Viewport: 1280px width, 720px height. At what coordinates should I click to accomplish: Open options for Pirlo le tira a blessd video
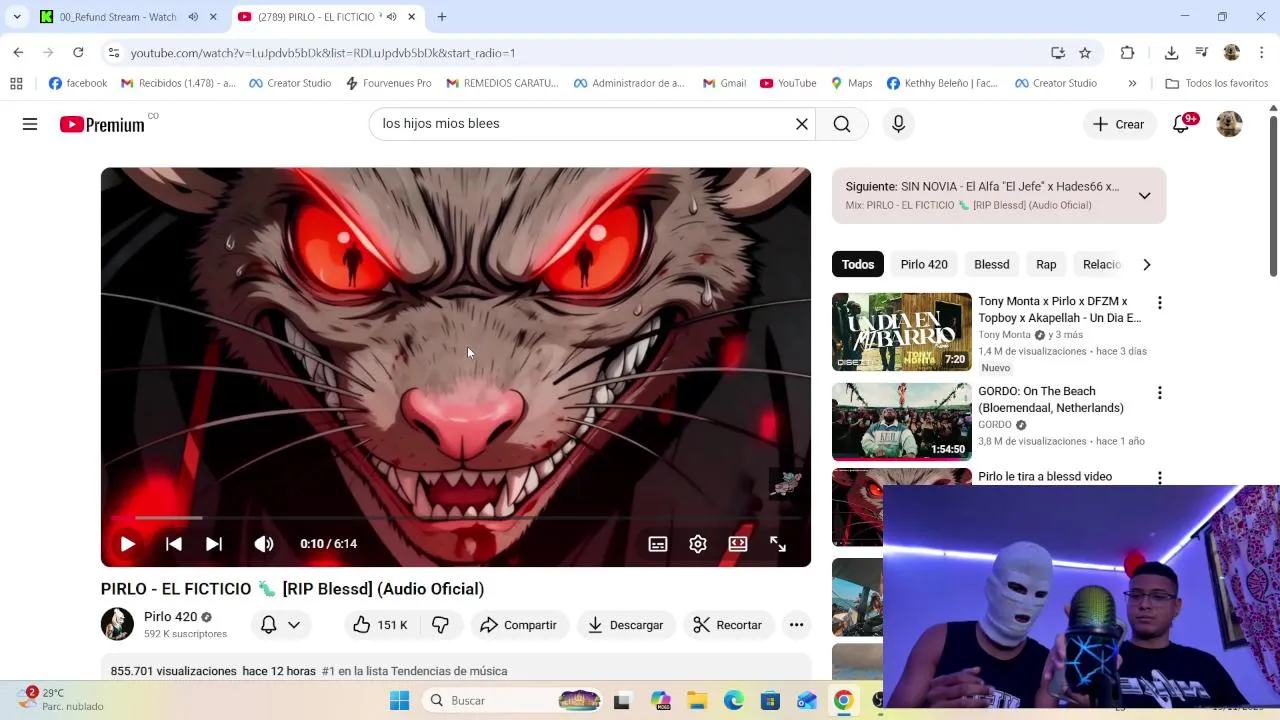coord(1159,478)
